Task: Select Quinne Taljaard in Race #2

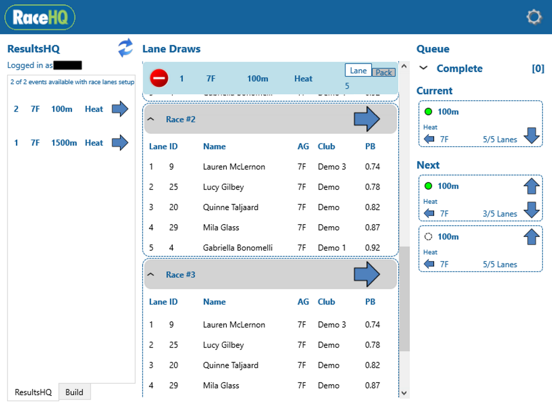Action: click(x=231, y=207)
